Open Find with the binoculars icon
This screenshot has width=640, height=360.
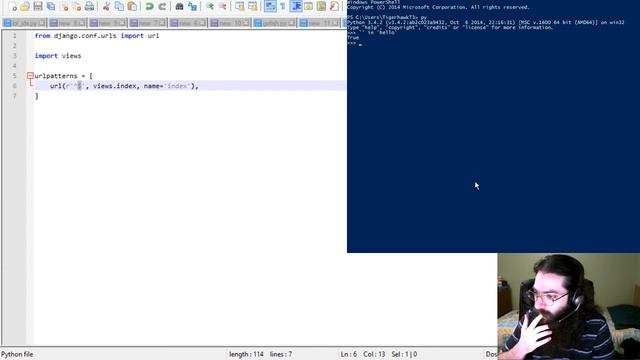coord(179,6)
